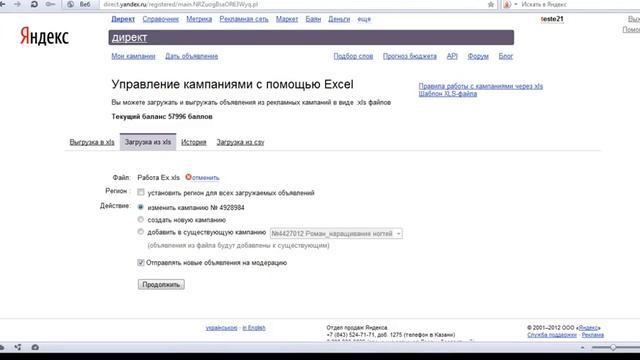Open the search engine selector icon

tap(507, 4)
